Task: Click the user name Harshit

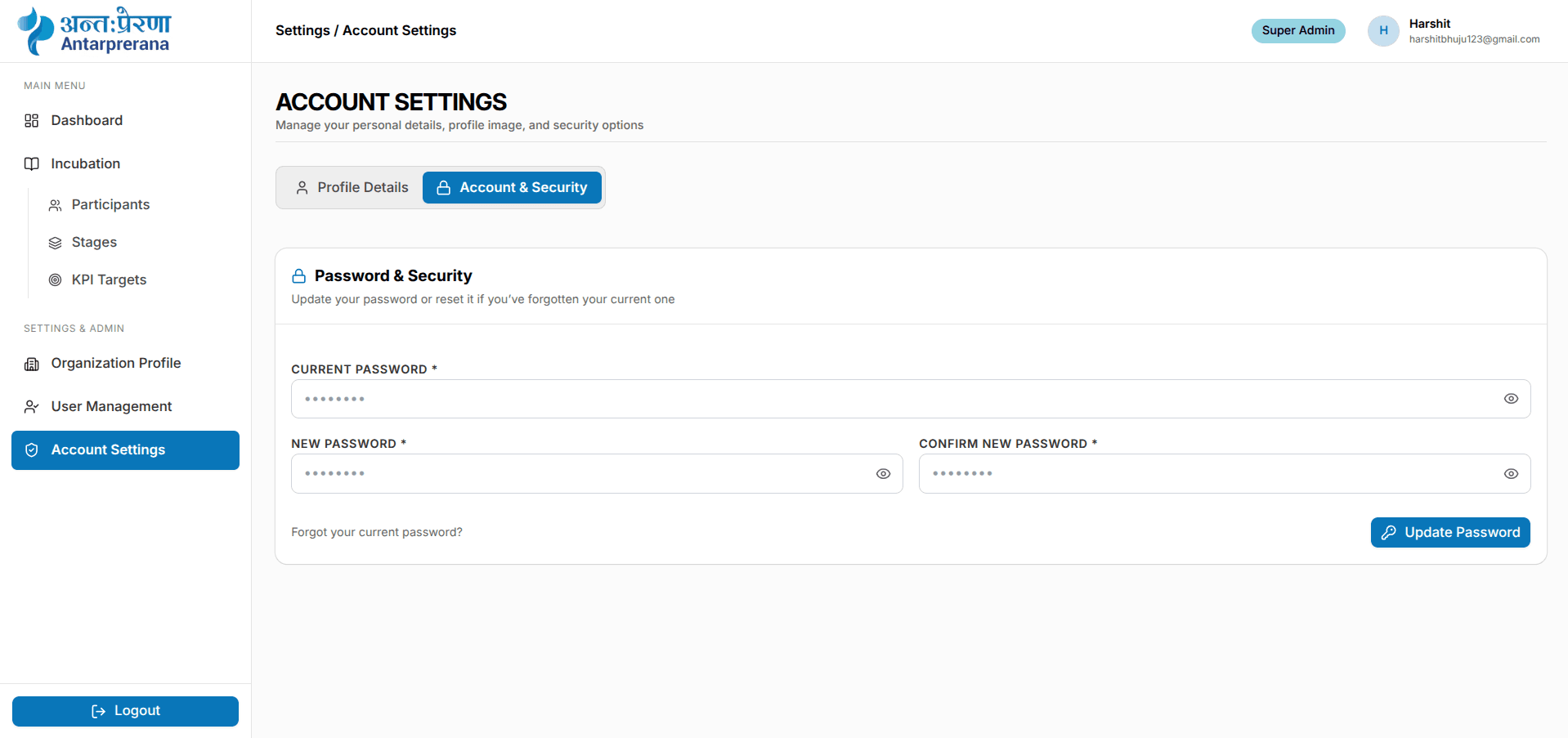Action: 1430,25
